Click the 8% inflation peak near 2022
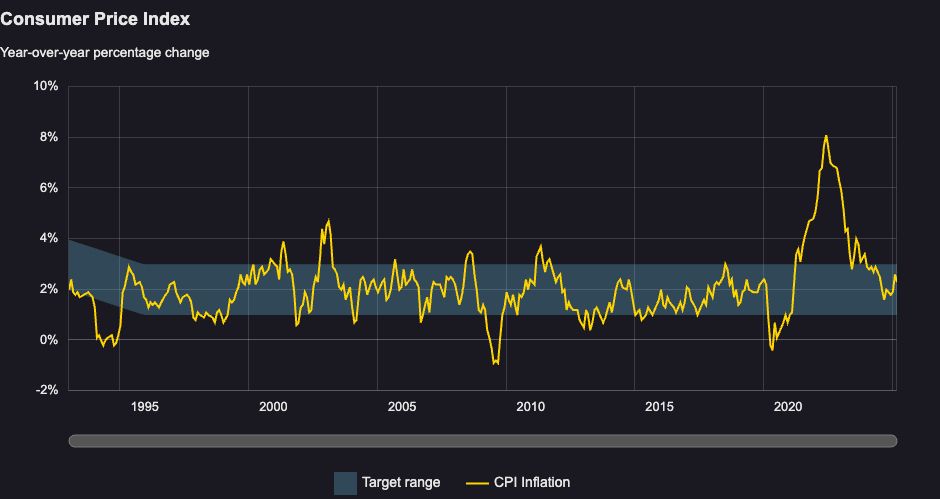Image resolution: width=940 pixels, height=499 pixels. coord(826,136)
